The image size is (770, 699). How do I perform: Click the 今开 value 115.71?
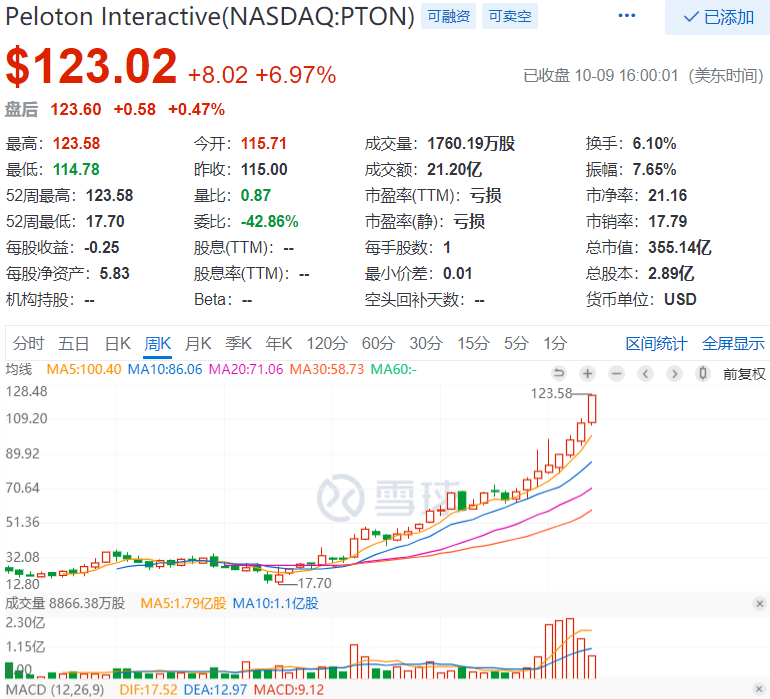(264, 143)
